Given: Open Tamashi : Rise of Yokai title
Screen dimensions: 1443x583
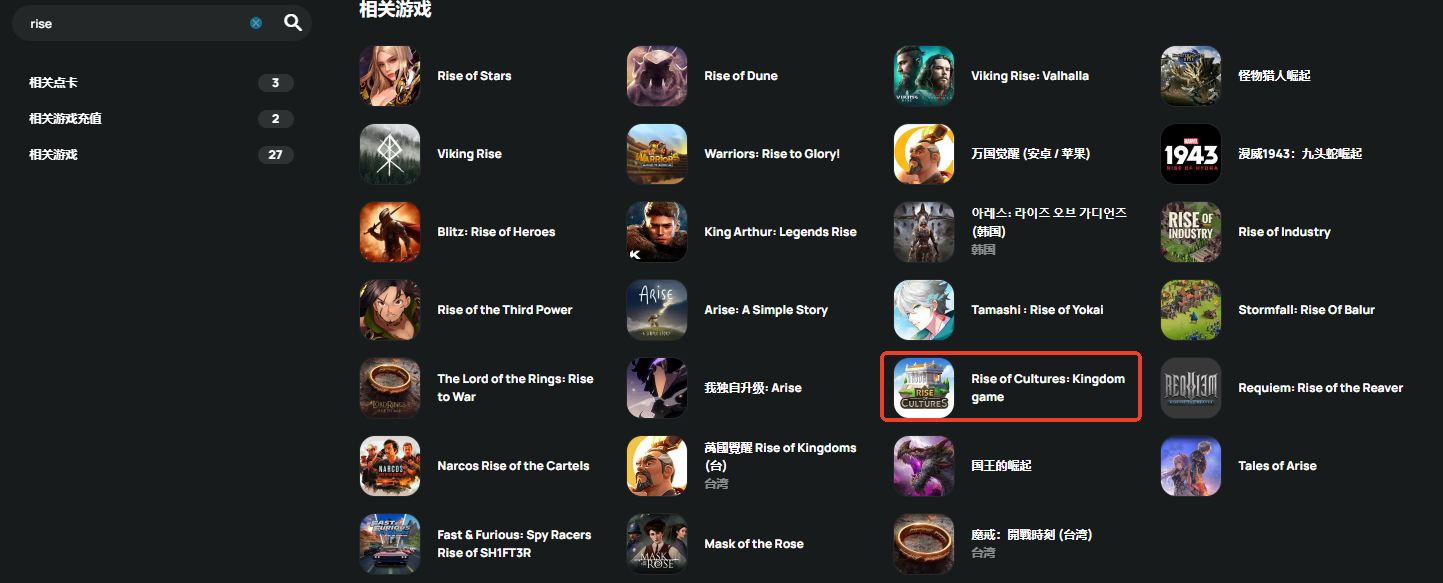Looking at the screenshot, I should click(x=1037, y=310).
